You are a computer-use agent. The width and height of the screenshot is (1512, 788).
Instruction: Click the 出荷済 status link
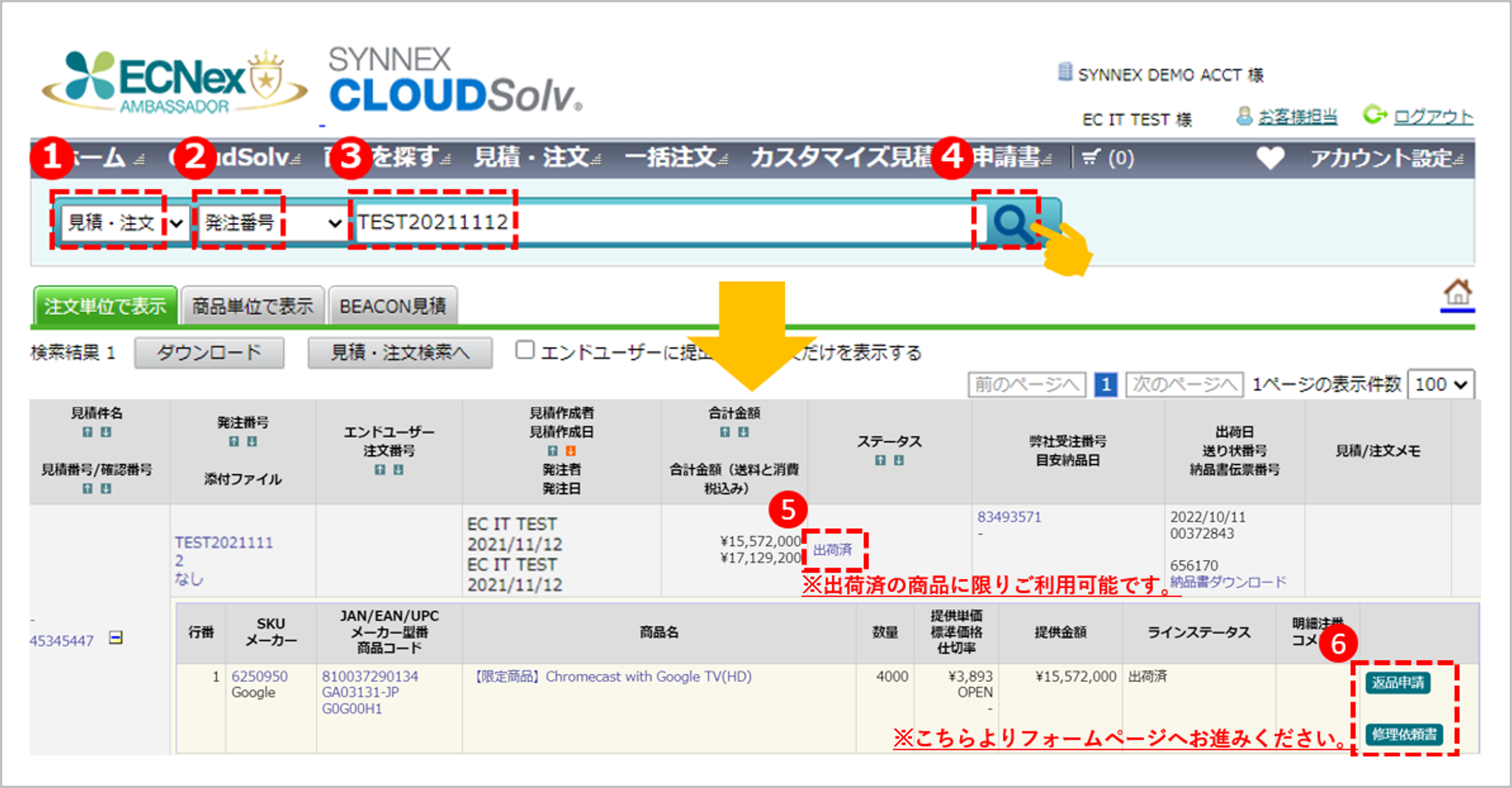[x=832, y=550]
